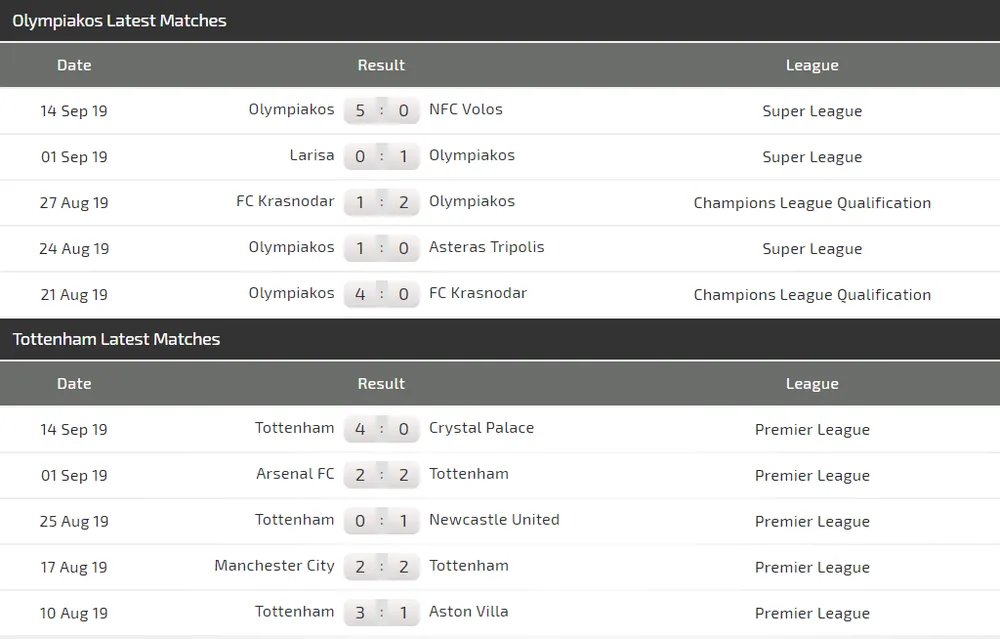1000x639 pixels.
Task: Click the Olympiakos Latest Matches heading
Action: (119, 20)
